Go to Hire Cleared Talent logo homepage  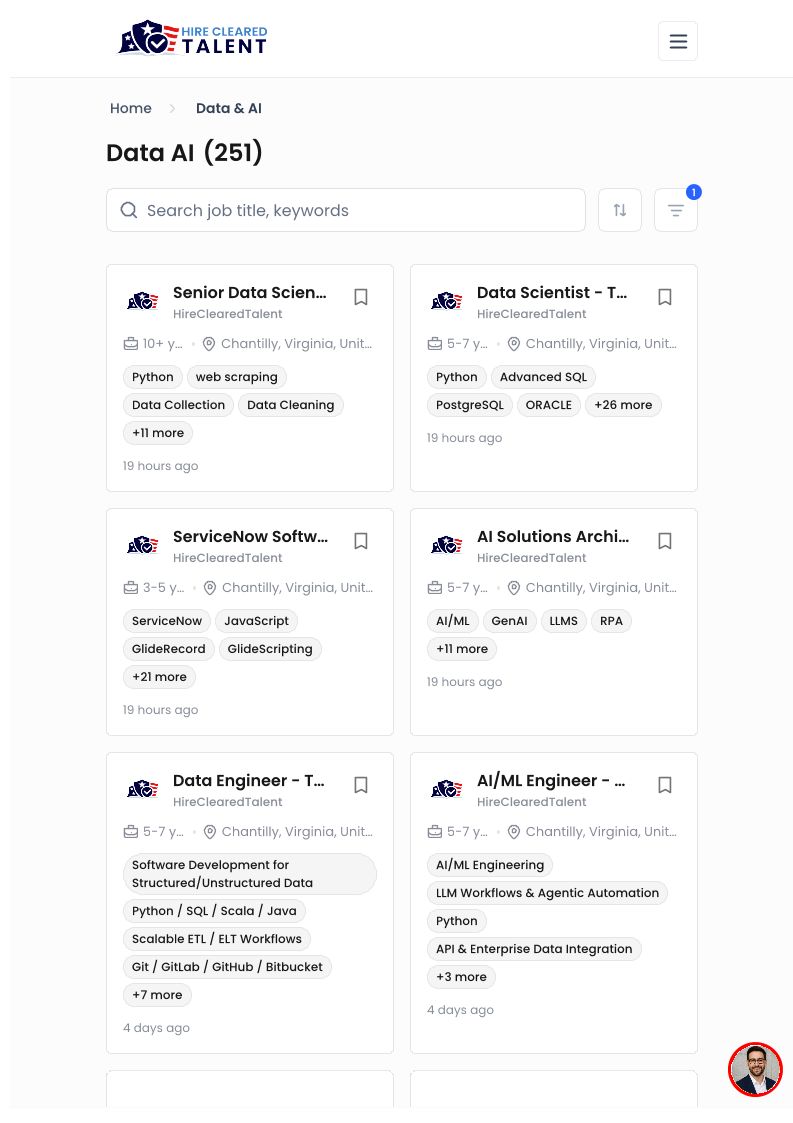(x=193, y=38)
